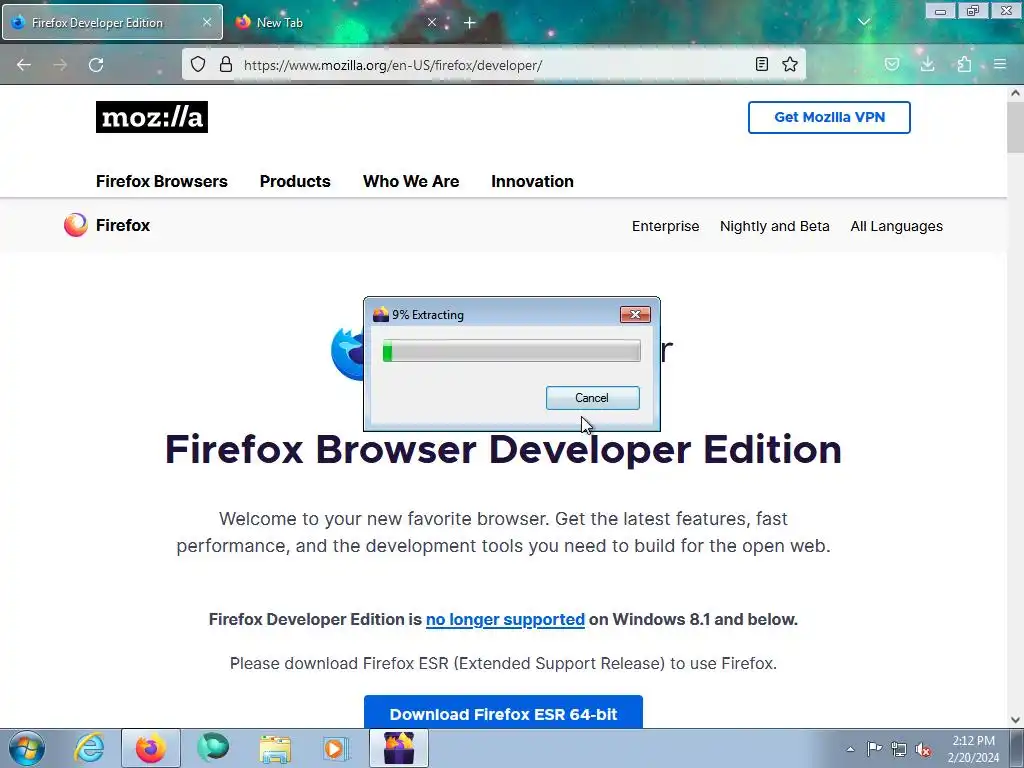1024x768 pixels.
Task: Open the Innovation menu
Action: (x=532, y=182)
